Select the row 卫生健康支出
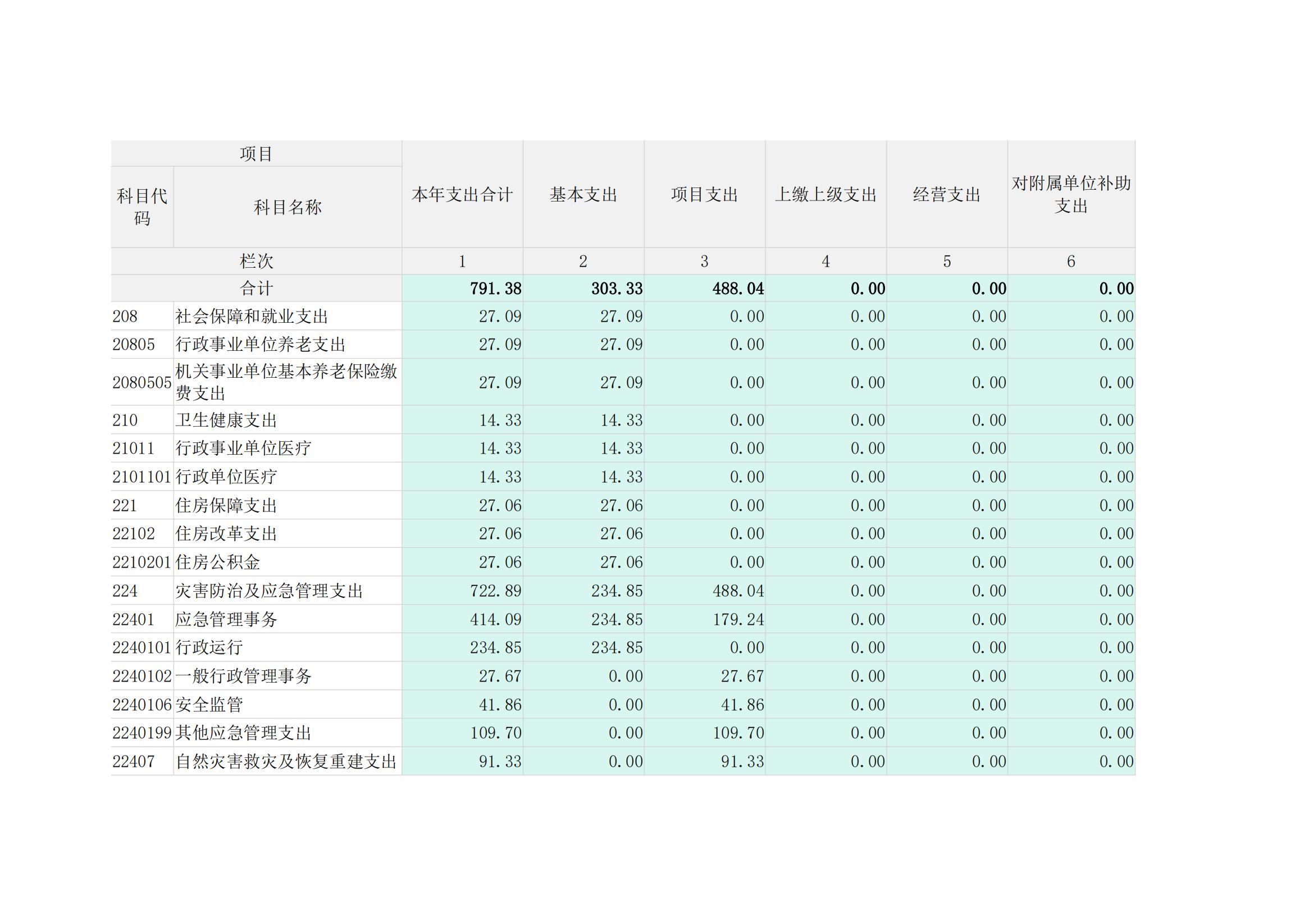The height and width of the screenshot is (924, 1309). 623,420
